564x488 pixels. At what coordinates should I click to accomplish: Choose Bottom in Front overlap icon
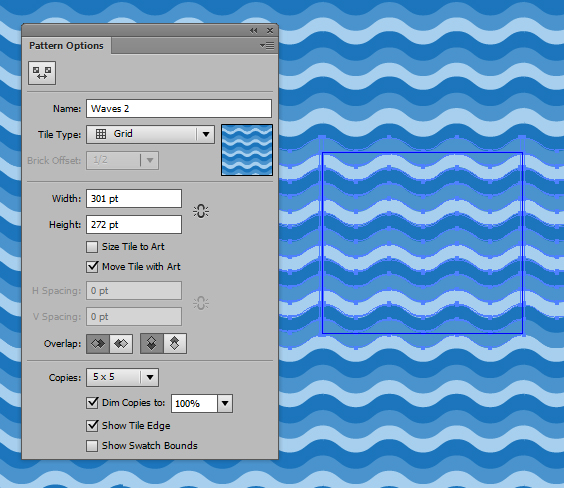click(175, 344)
